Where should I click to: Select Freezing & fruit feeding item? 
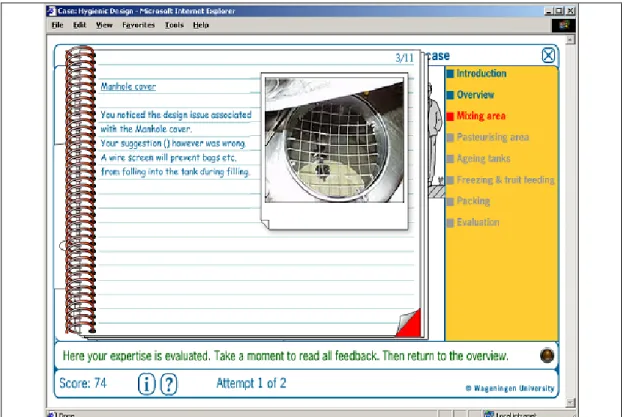click(x=505, y=180)
